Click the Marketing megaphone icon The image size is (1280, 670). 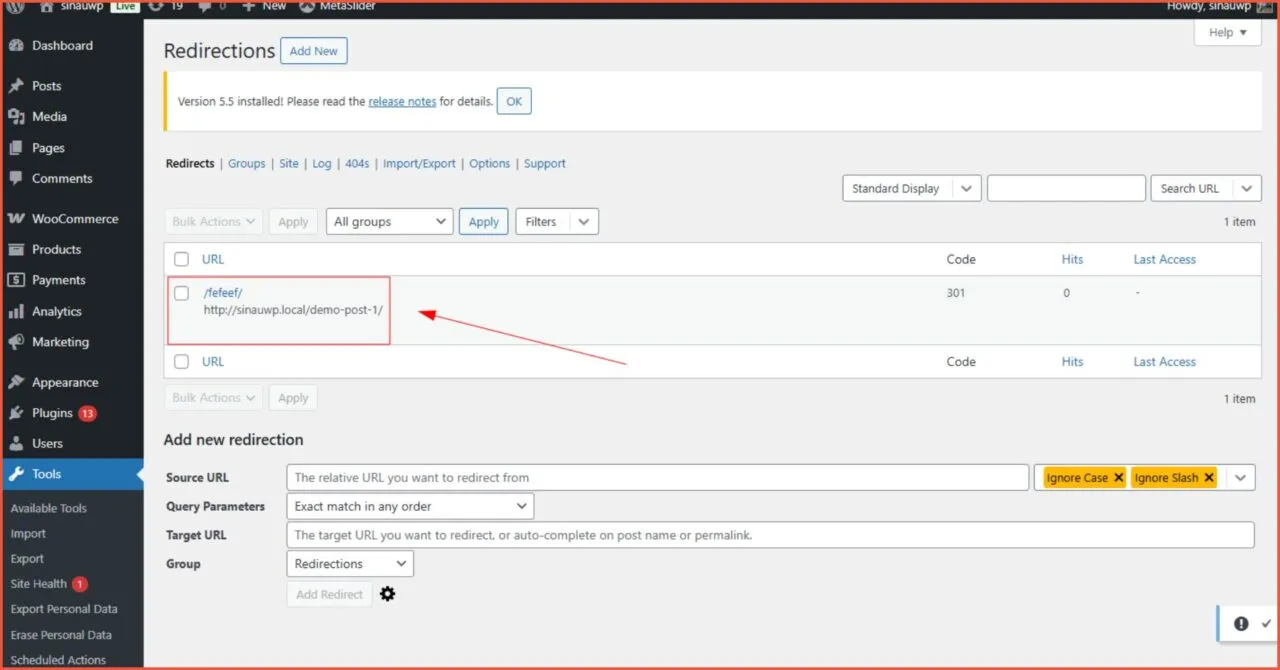coord(16,342)
